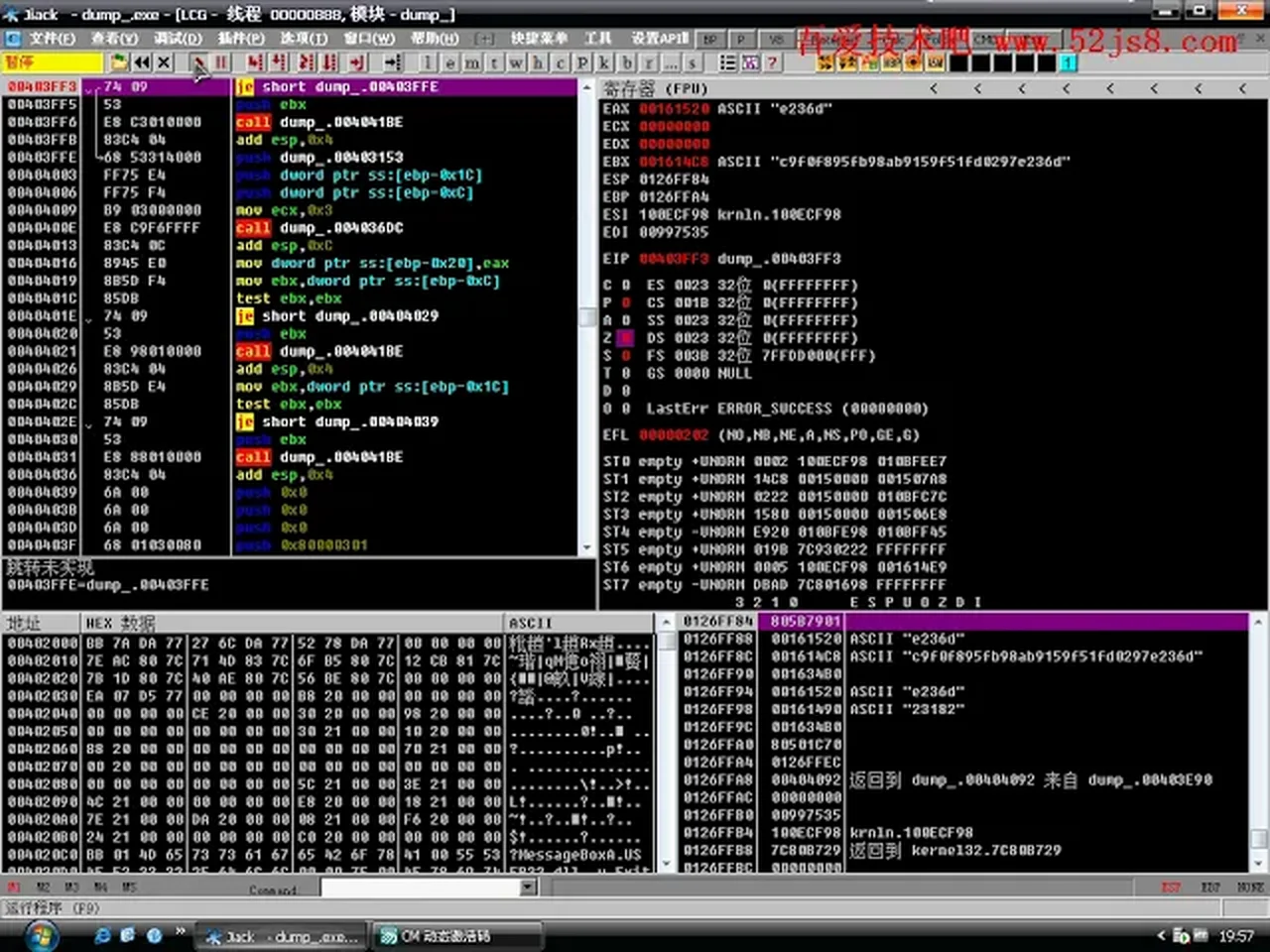Toggle the S sign flag value
The width and height of the screenshot is (1270, 952).
point(625,356)
